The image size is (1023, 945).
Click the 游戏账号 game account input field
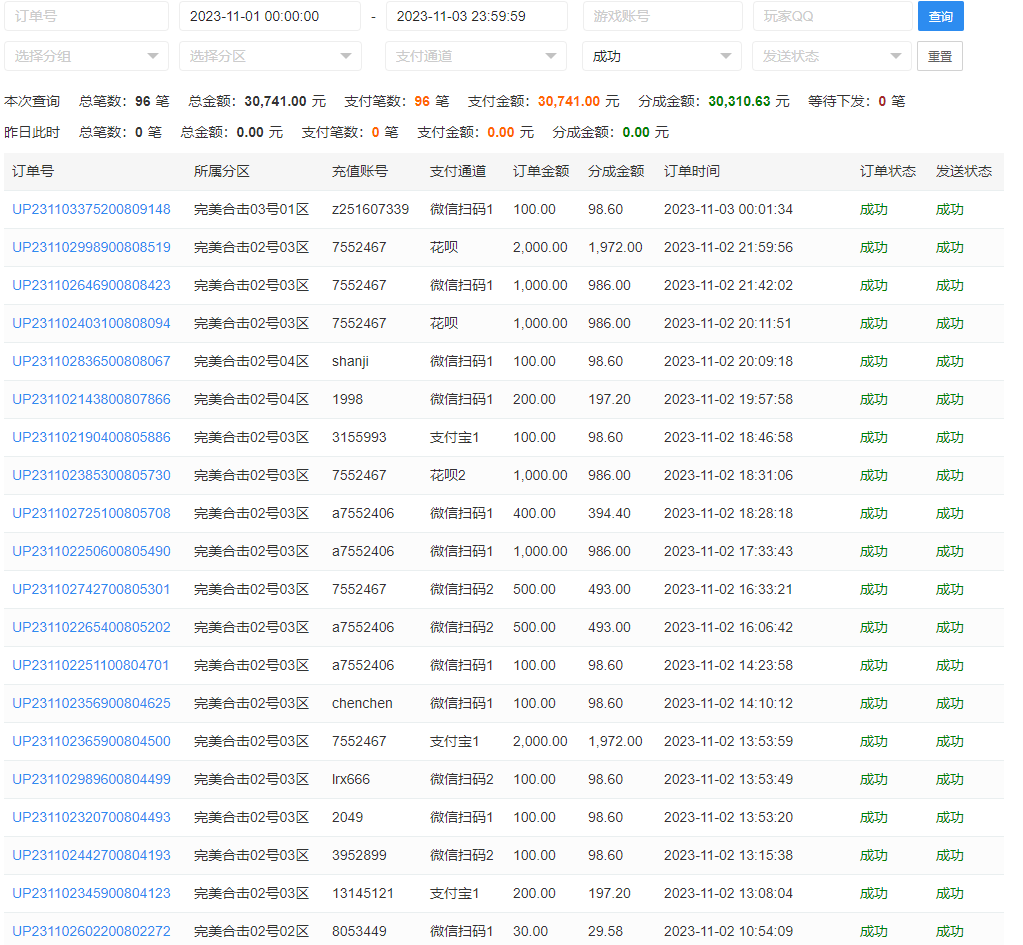662,17
